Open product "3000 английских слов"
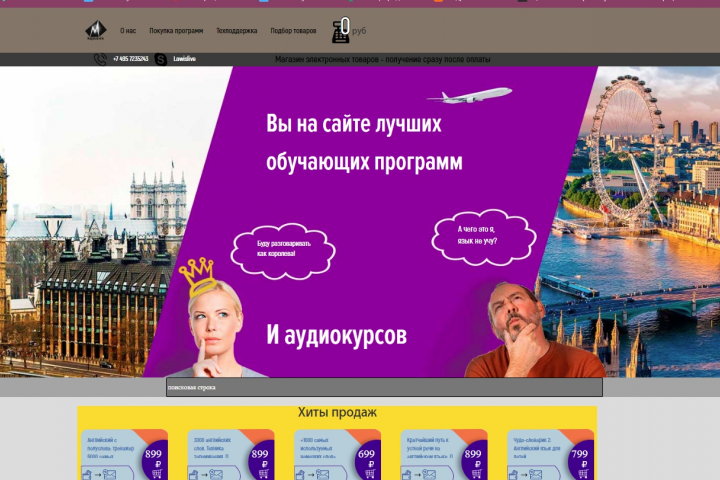This screenshot has width=720, height=480. 212,448
